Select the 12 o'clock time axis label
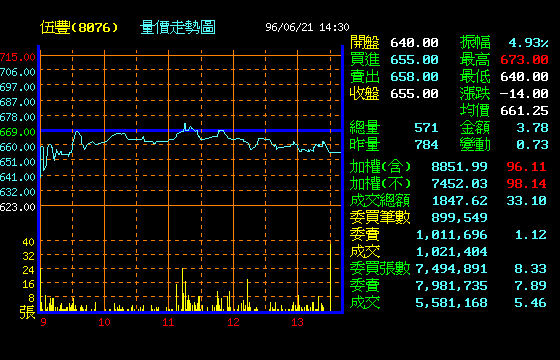This screenshot has width=560, height=360. (233, 322)
